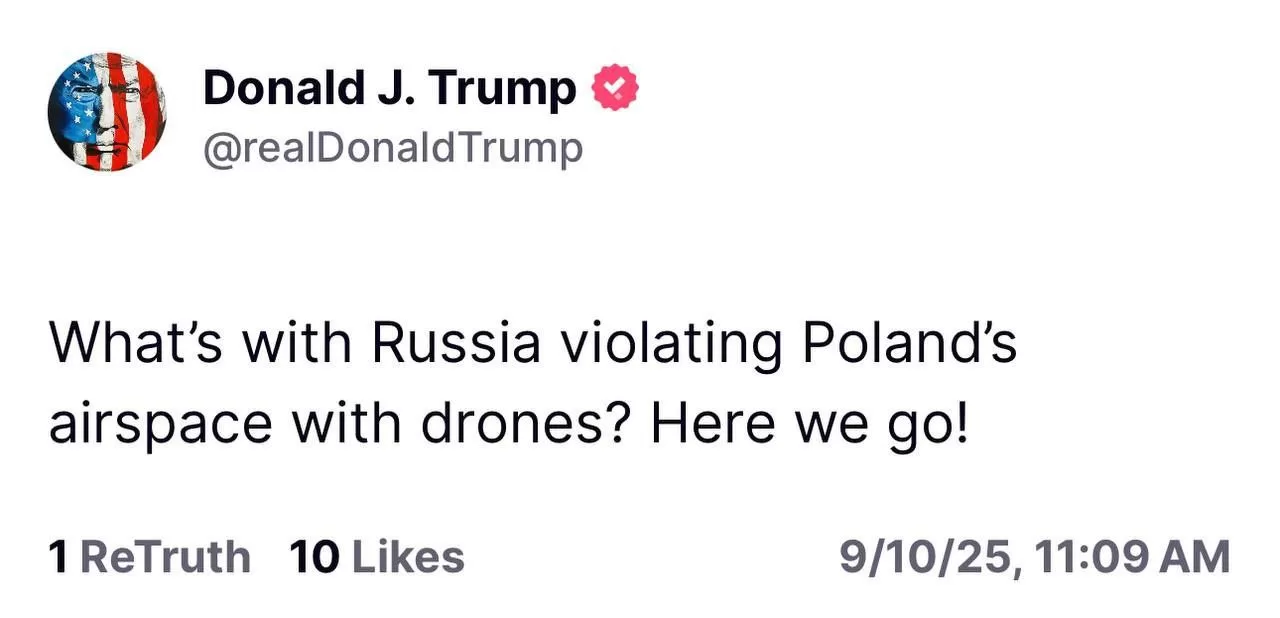Click the word "airspace" in the post
Screen dimensions: 1280x618
[160, 424]
